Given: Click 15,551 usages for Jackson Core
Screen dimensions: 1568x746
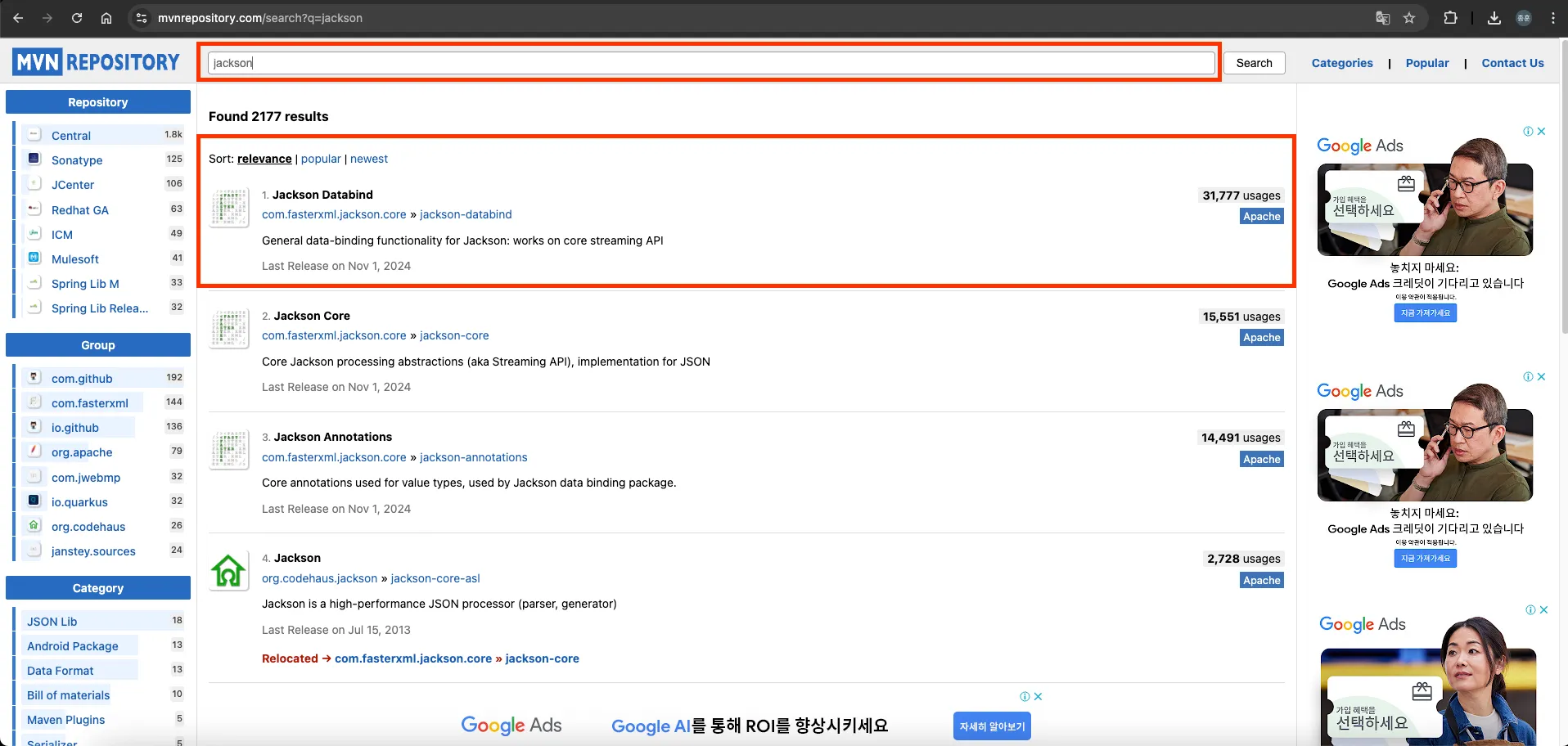Looking at the screenshot, I should (x=1241, y=317).
